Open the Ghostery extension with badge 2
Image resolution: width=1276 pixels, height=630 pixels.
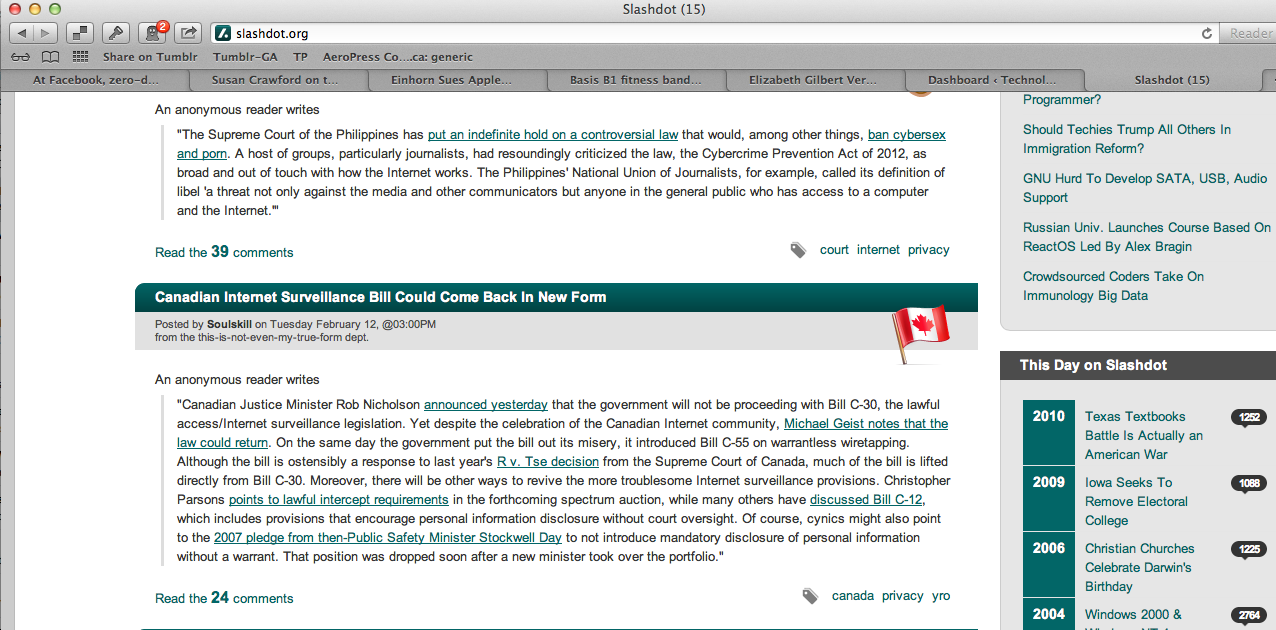(x=153, y=33)
